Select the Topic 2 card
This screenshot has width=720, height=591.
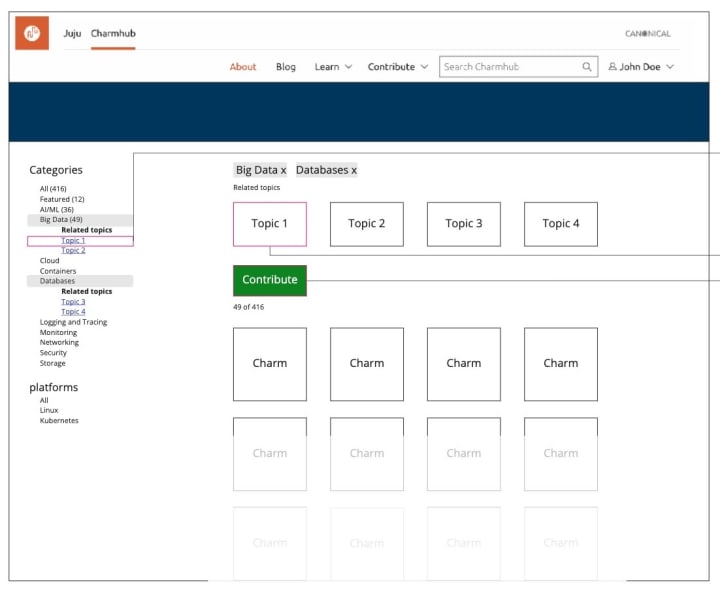(x=367, y=224)
